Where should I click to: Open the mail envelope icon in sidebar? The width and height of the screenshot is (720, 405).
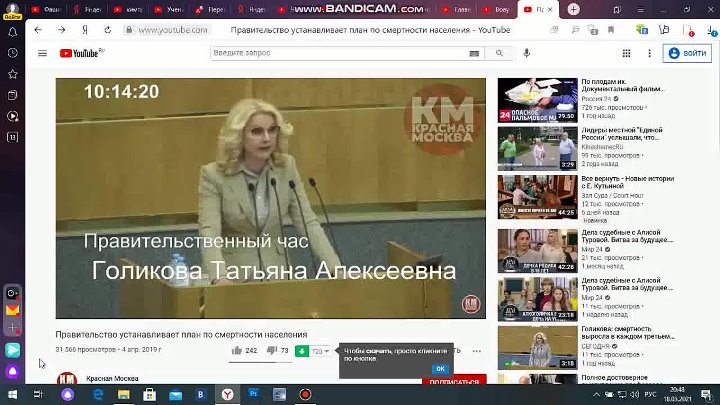(x=12, y=310)
